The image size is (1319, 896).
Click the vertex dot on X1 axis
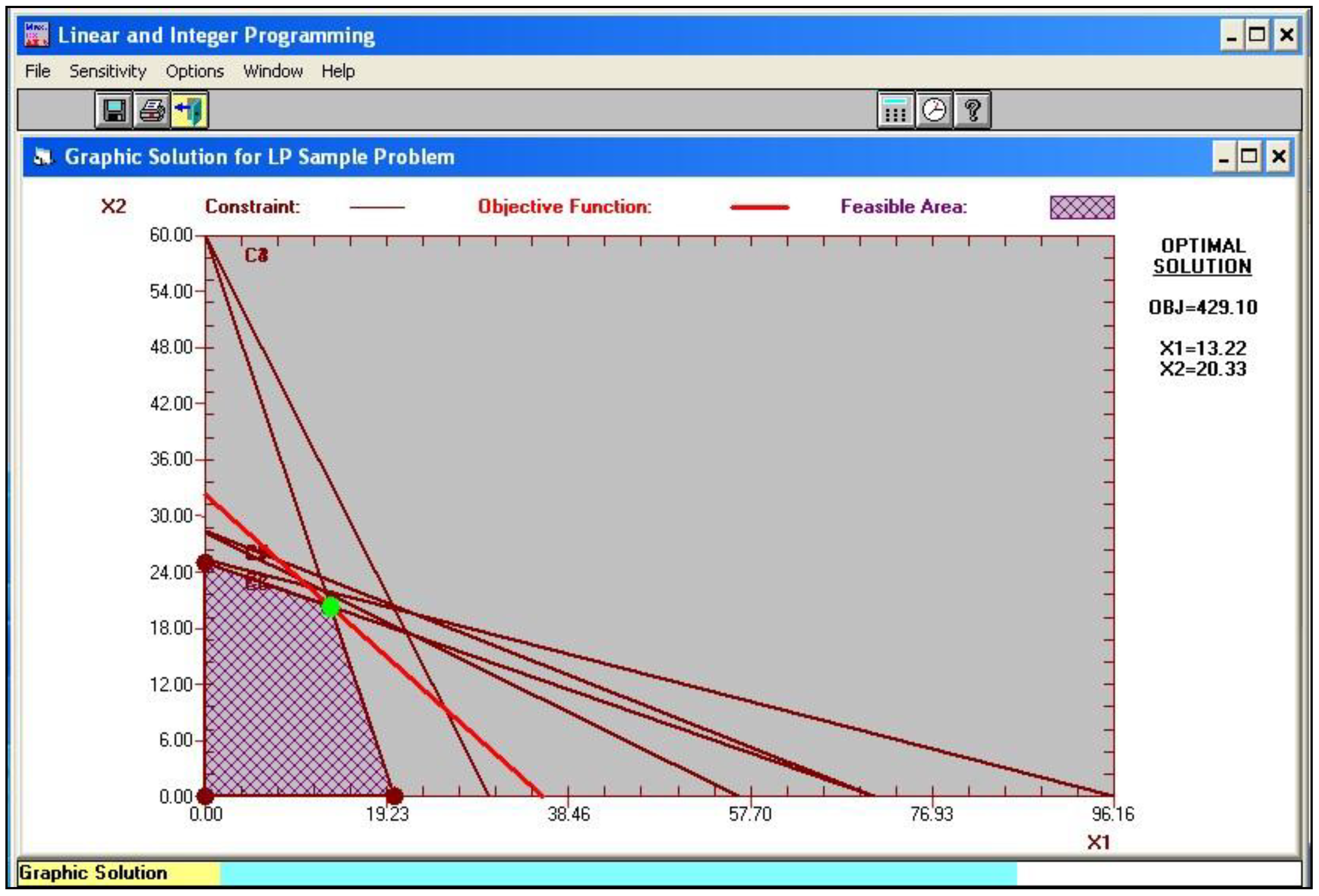(394, 796)
